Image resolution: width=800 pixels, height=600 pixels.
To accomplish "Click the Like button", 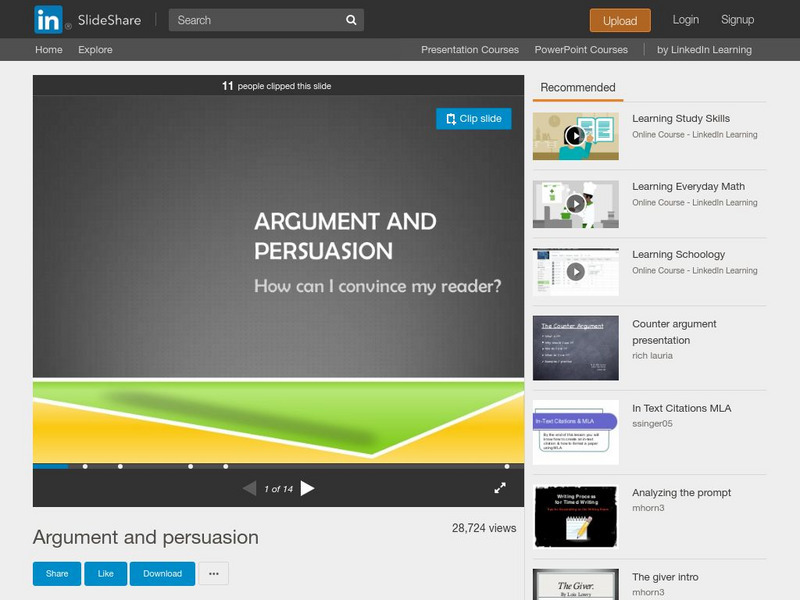I will click(x=106, y=573).
